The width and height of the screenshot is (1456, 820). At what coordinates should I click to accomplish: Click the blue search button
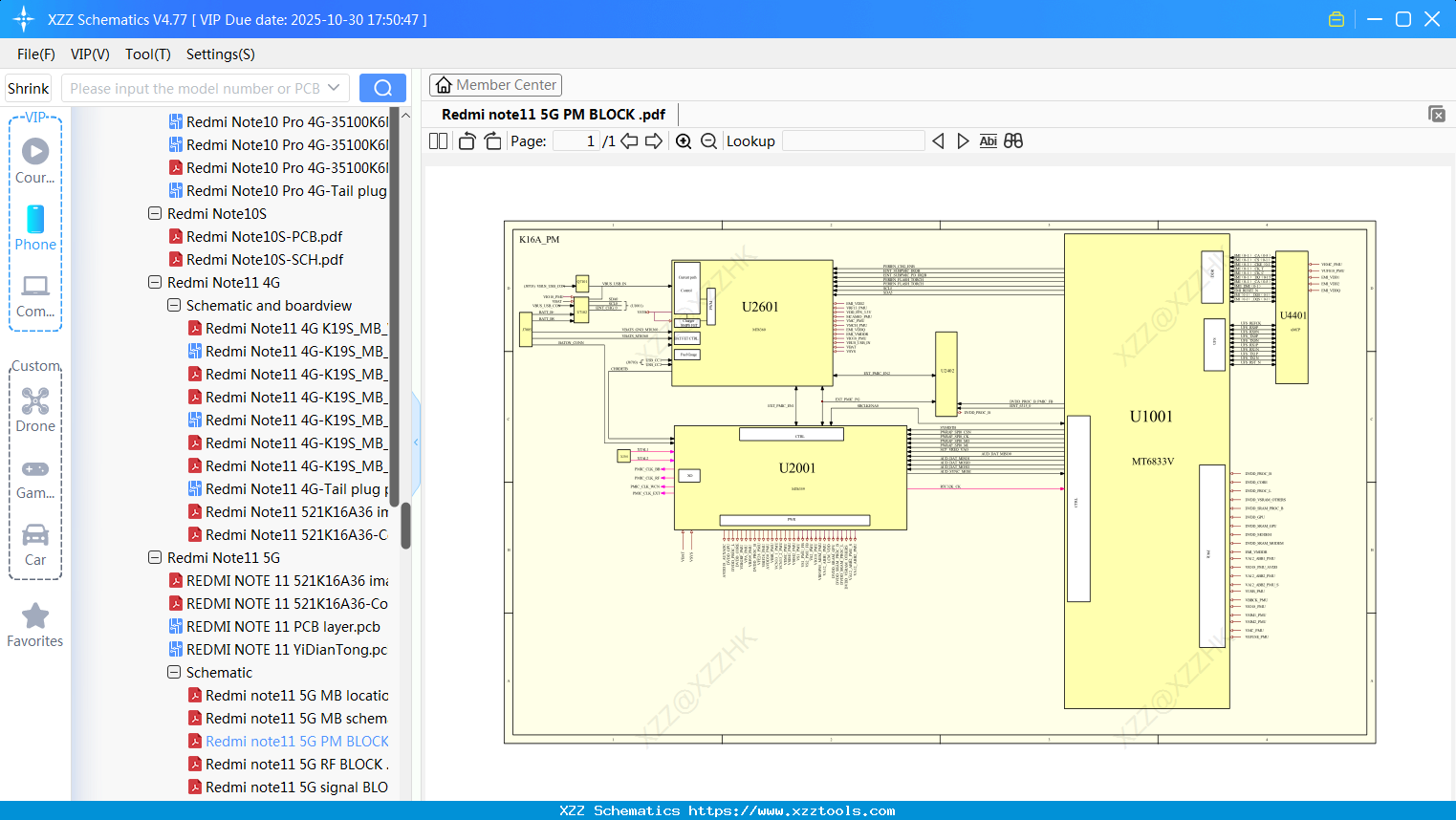click(382, 88)
